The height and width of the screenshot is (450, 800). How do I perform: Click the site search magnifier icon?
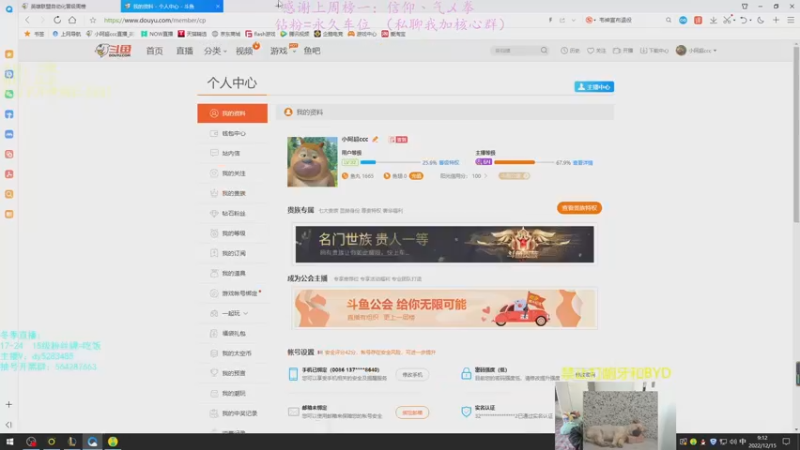pos(544,51)
